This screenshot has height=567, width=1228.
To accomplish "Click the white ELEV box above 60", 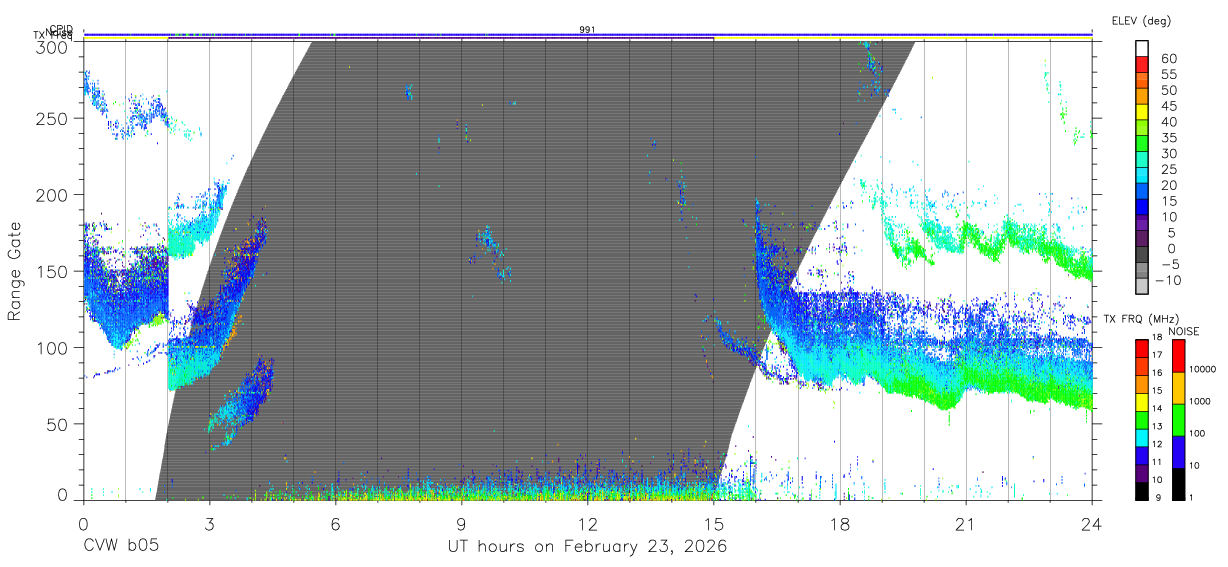I will pos(1141,50).
